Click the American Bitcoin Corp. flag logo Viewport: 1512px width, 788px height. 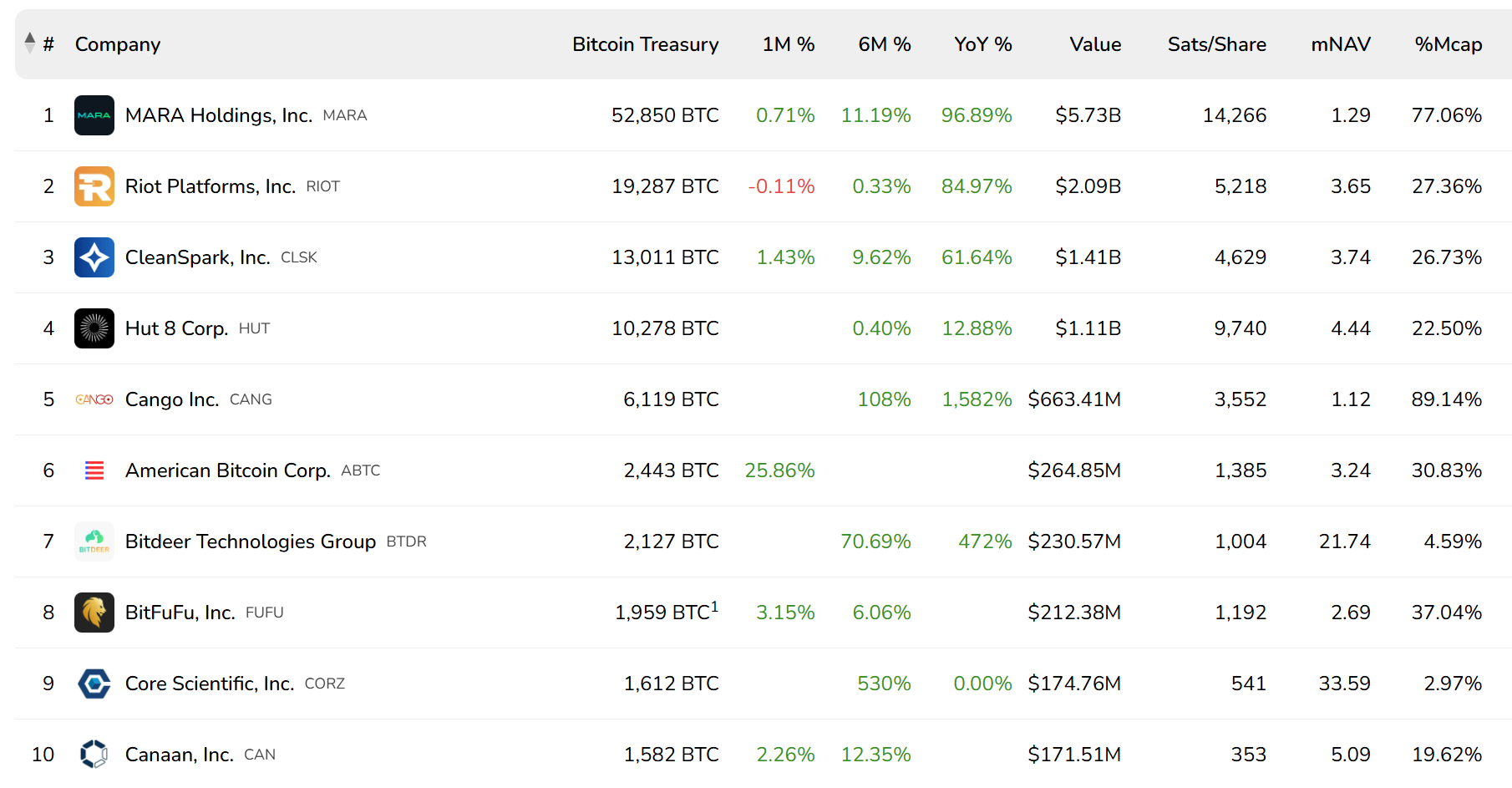94,470
